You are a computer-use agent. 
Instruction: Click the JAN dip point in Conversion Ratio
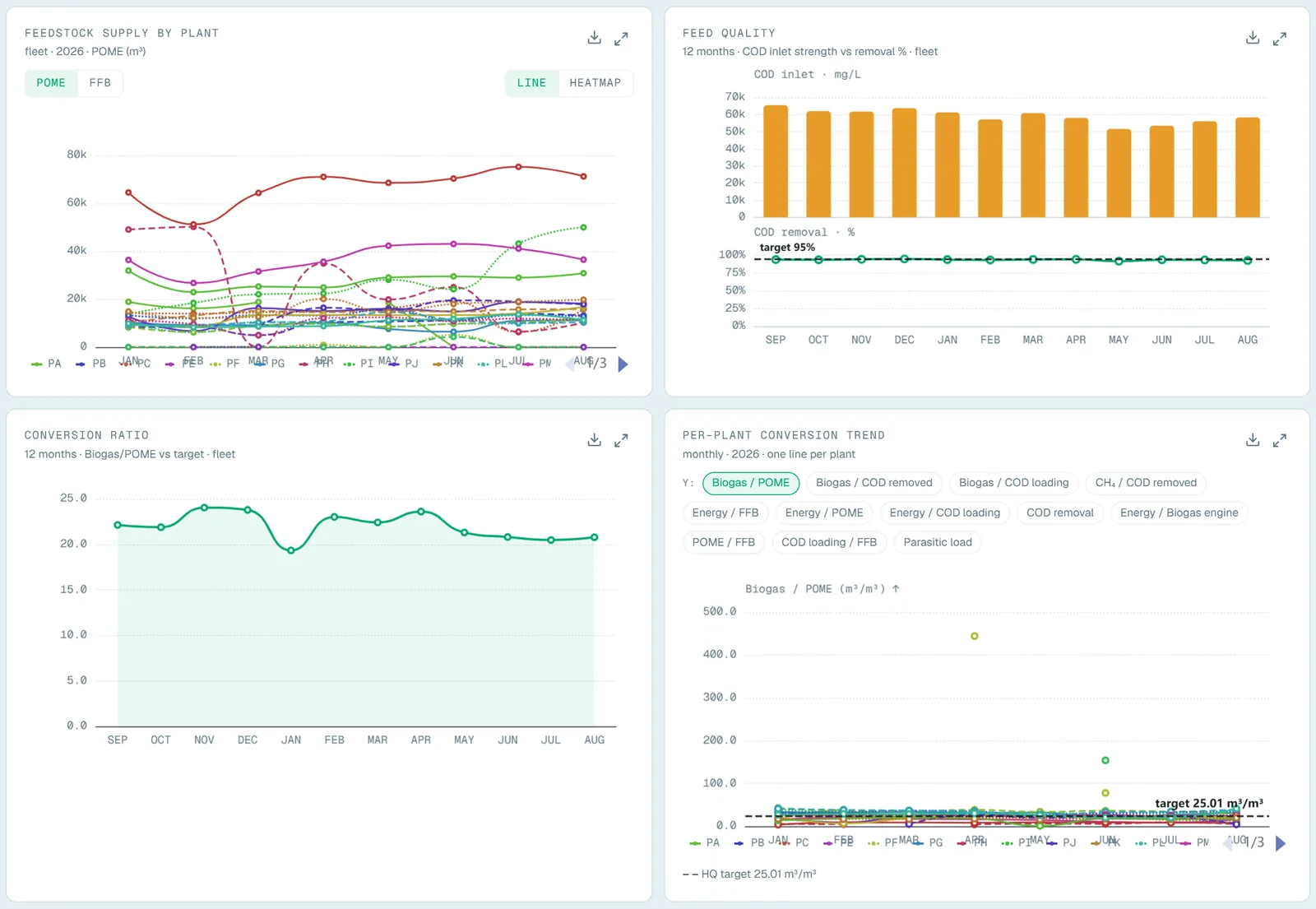291,550
